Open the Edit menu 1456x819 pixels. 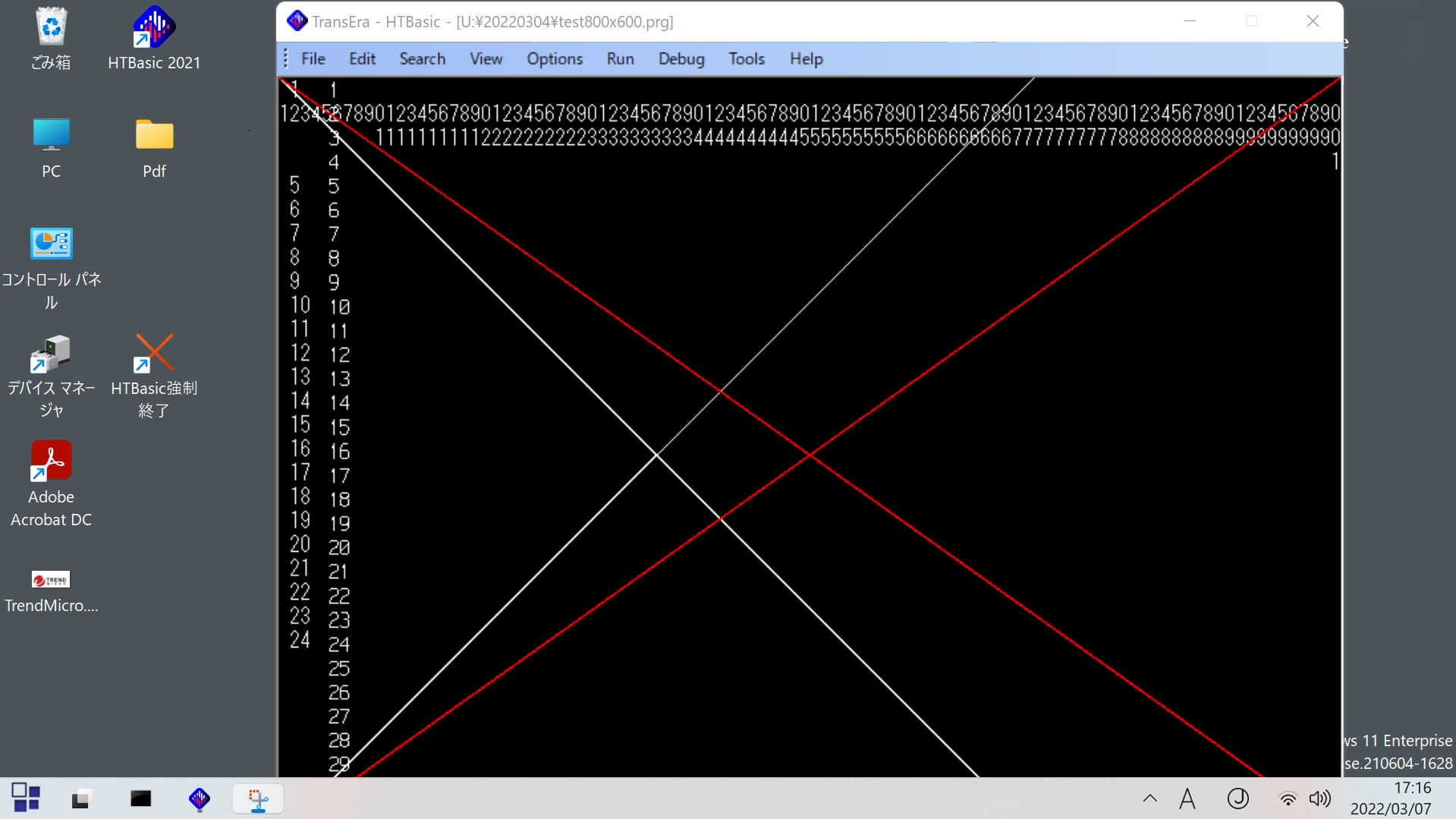362,59
